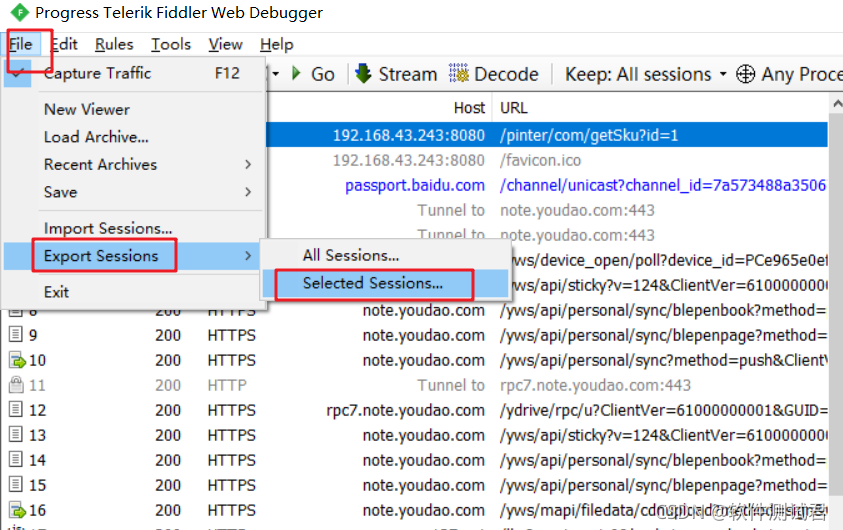Select session number 10
Viewport: 843px width, 530px height.
click(38, 360)
